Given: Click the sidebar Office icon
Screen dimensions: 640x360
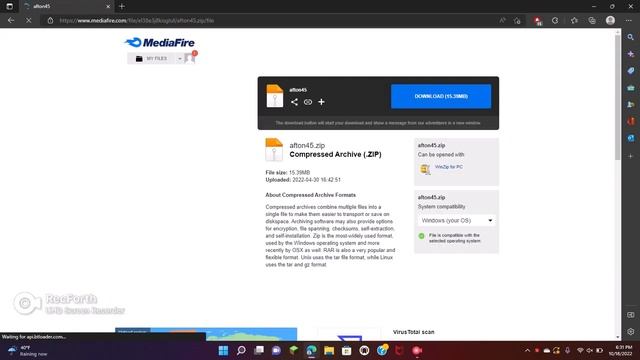Looking at the screenshot, I should click(631, 121).
